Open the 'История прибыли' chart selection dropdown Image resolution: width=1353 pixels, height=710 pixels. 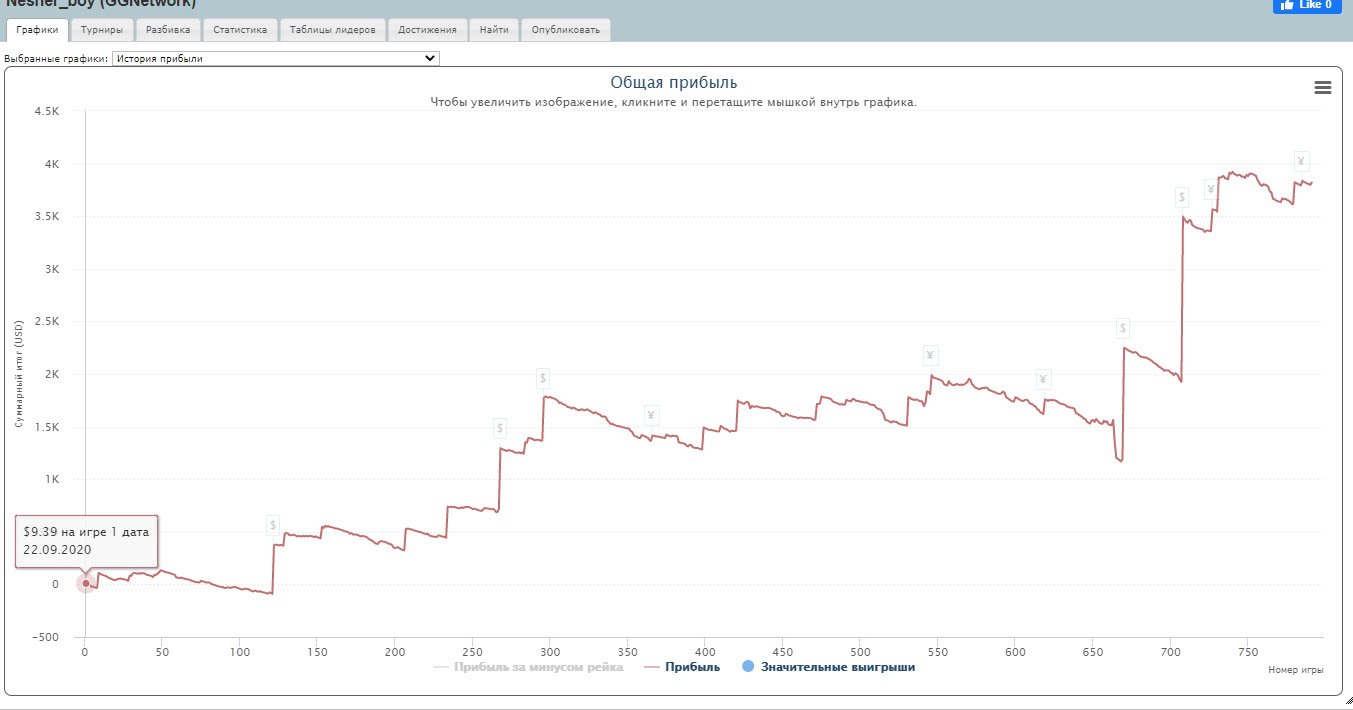click(275, 58)
